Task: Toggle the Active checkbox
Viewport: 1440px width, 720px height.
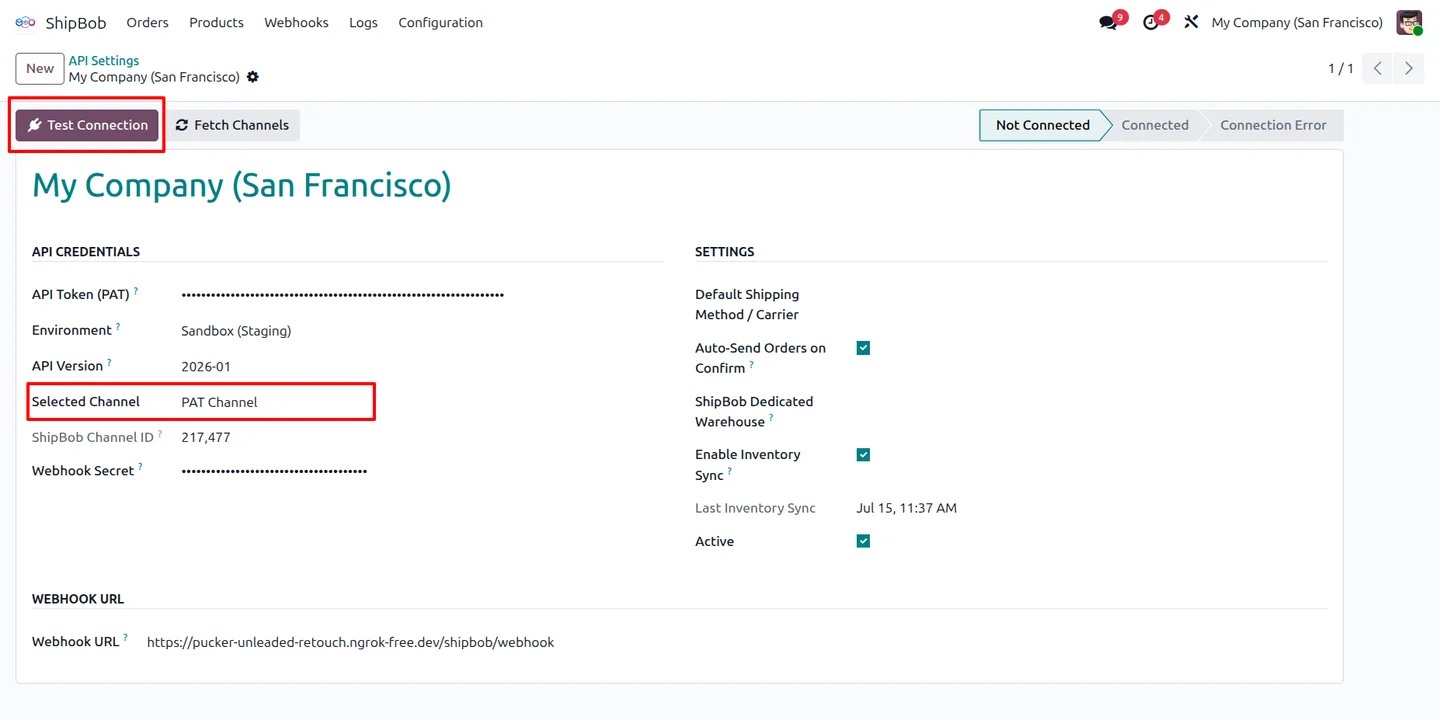Action: tap(863, 541)
